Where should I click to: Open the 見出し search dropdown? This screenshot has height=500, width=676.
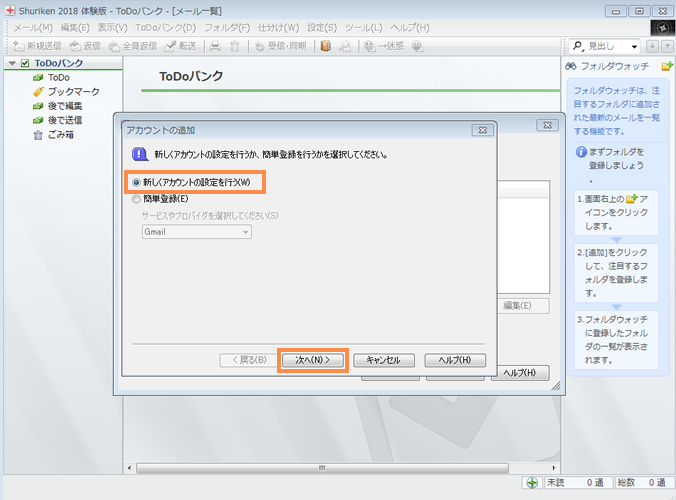click(x=634, y=46)
